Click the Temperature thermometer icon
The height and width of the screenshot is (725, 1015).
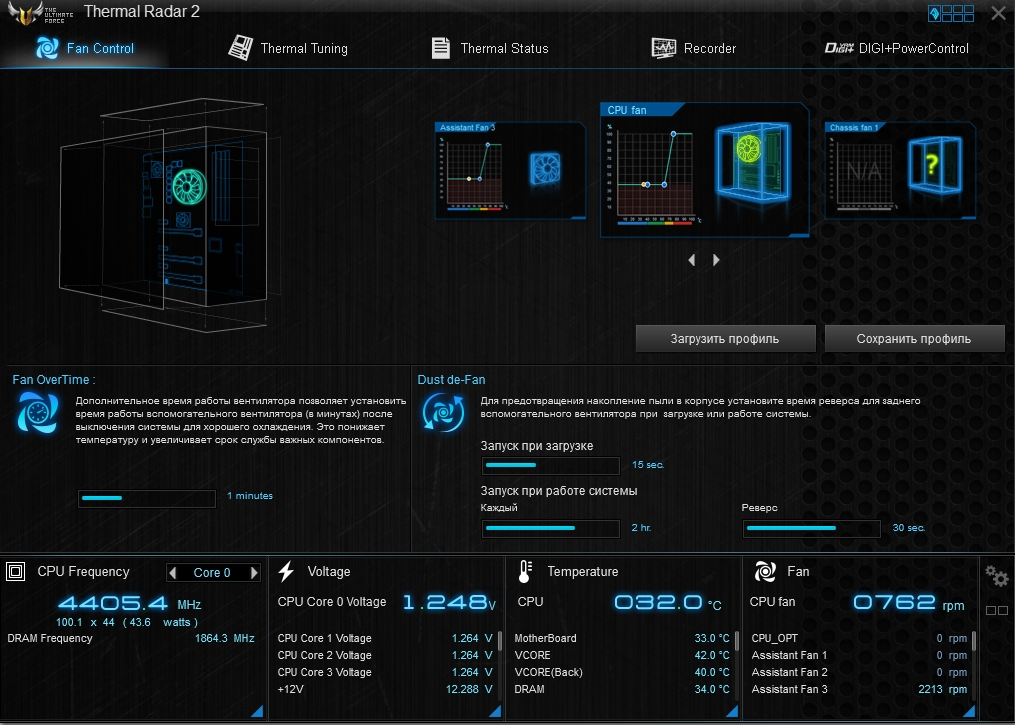pos(524,572)
